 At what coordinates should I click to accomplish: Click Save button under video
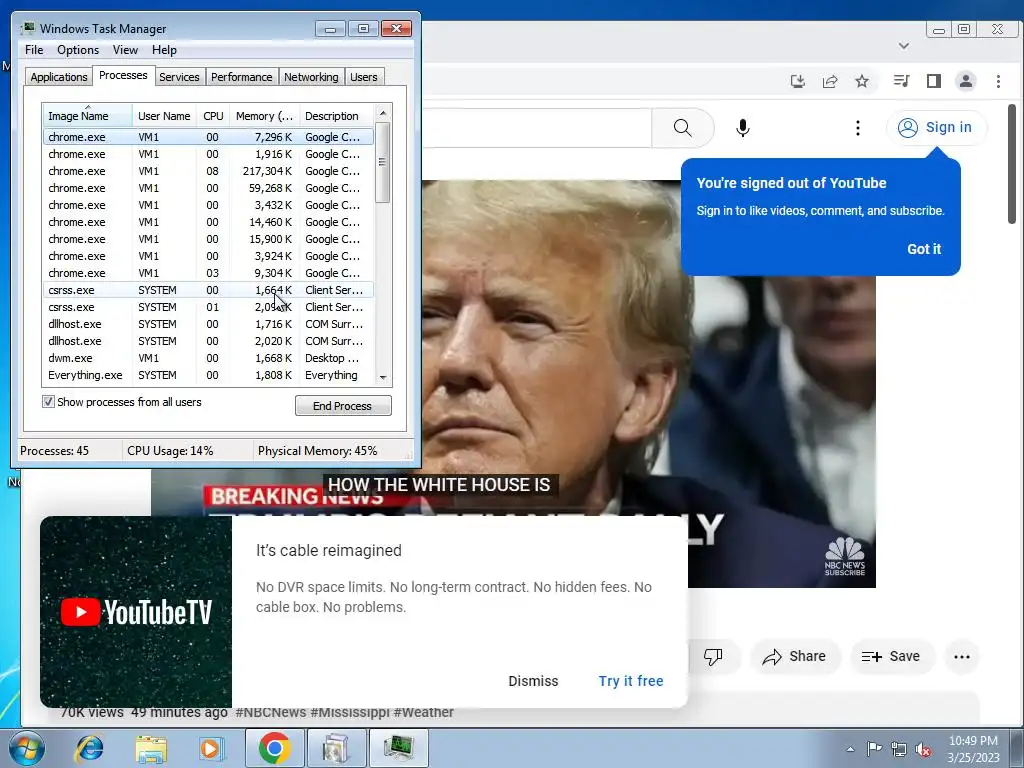[x=891, y=656]
